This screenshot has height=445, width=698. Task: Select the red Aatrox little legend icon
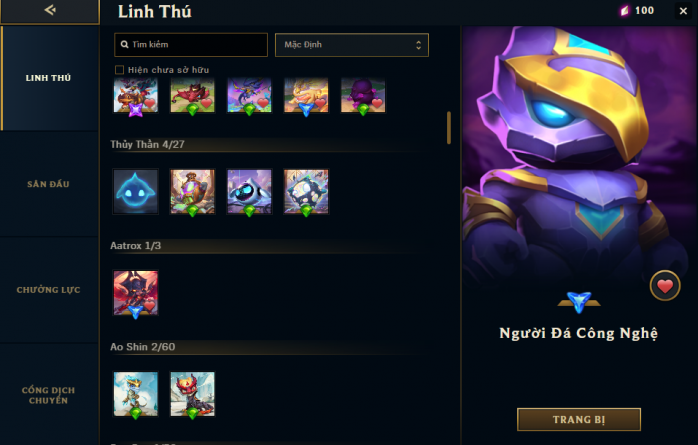point(135,293)
